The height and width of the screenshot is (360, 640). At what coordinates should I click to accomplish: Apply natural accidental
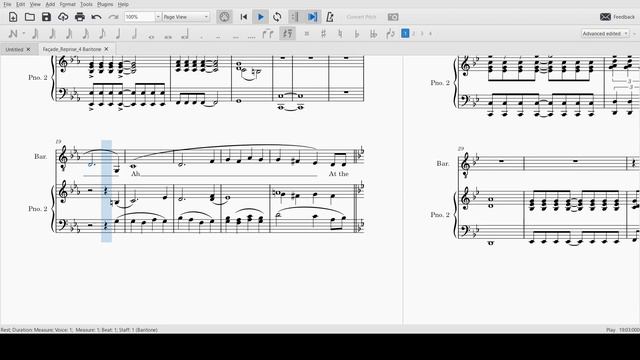[x=340, y=34]
